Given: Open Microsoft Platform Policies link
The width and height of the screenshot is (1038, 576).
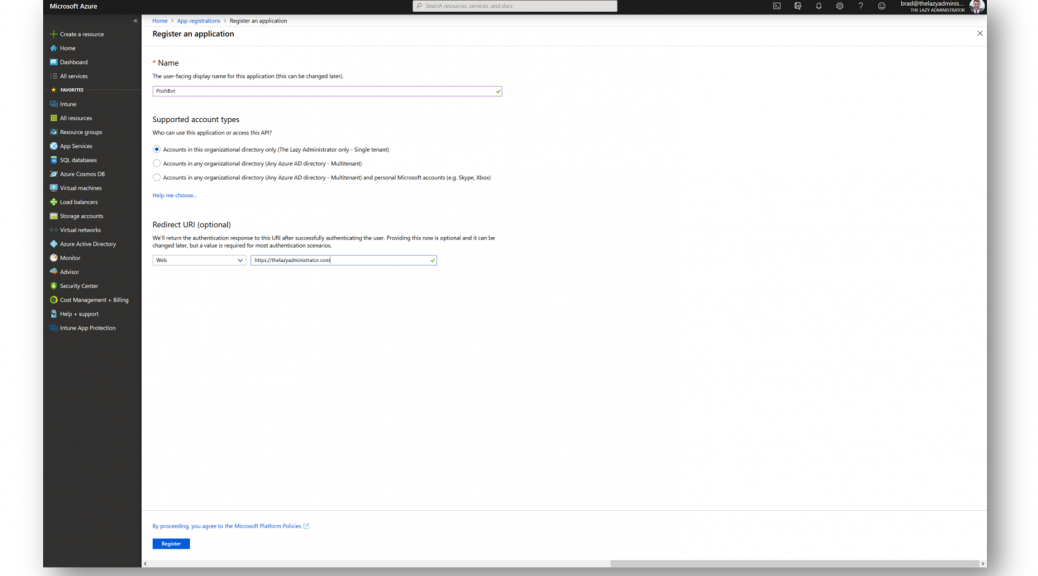Looking at the screenshot, I should [230, 526].
